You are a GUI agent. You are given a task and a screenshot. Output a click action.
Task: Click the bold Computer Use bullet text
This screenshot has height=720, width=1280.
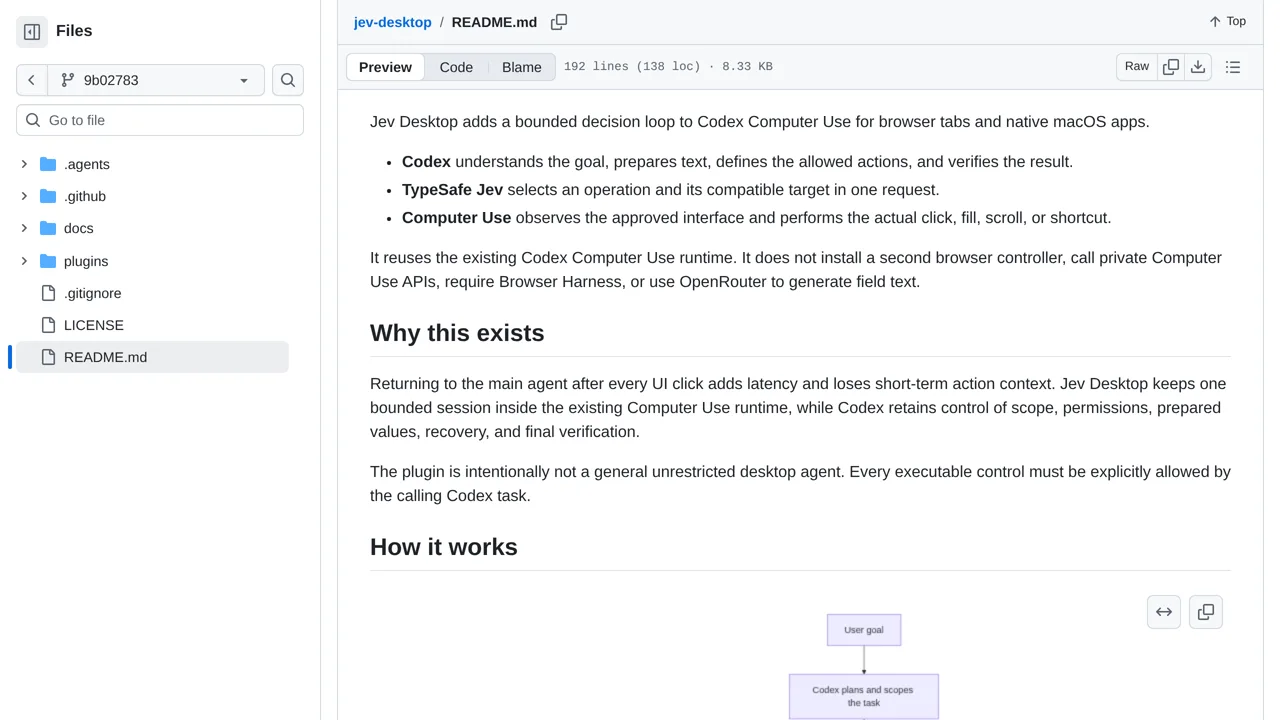click(x=456, y=217)
